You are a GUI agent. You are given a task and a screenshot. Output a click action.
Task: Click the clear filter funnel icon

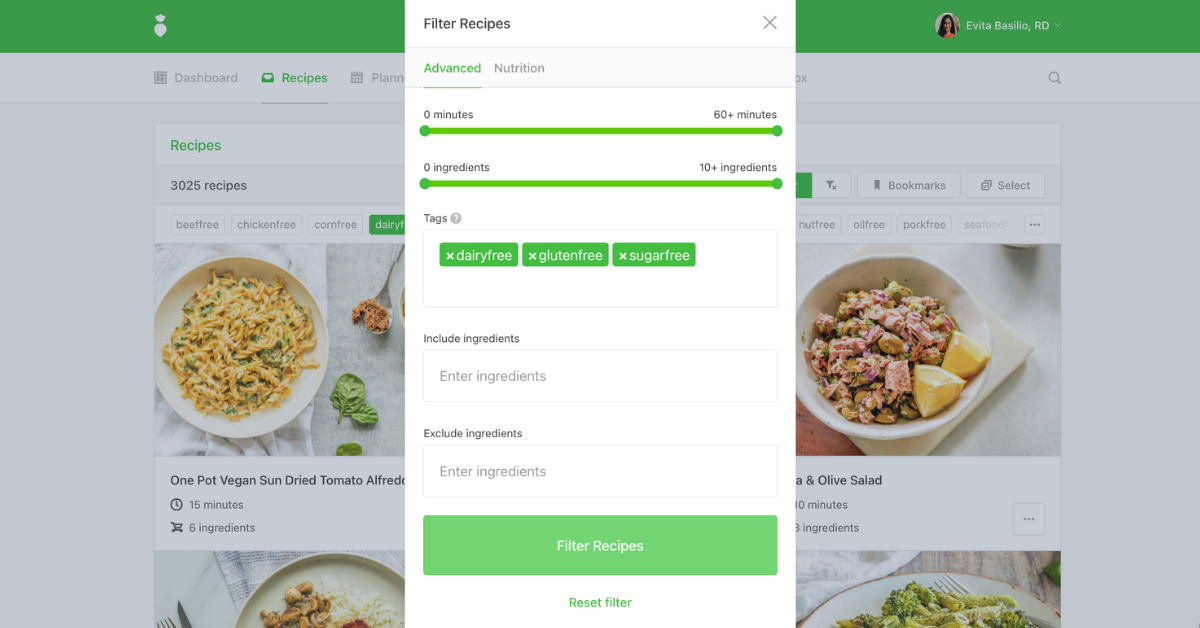(831, 185)
